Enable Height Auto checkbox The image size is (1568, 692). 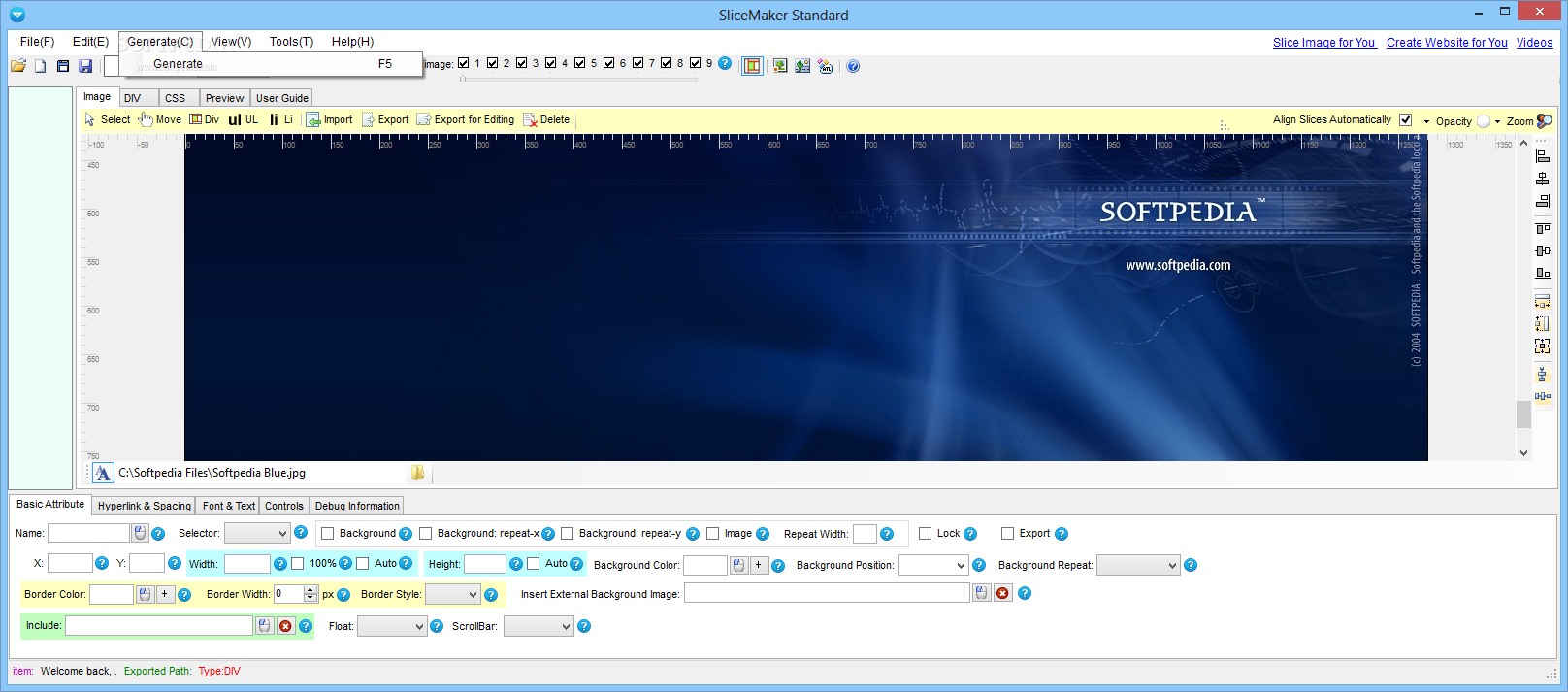pos(534,564)
